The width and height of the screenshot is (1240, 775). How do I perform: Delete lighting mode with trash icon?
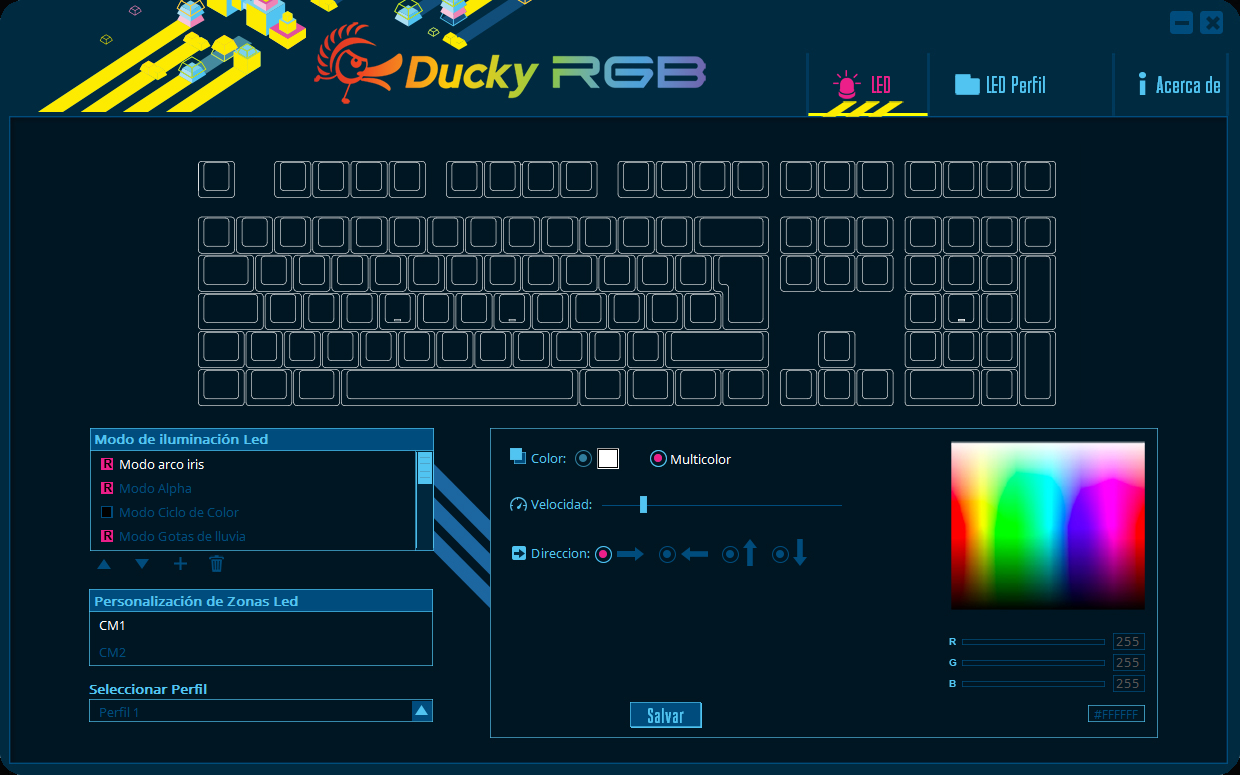point(216,564)
